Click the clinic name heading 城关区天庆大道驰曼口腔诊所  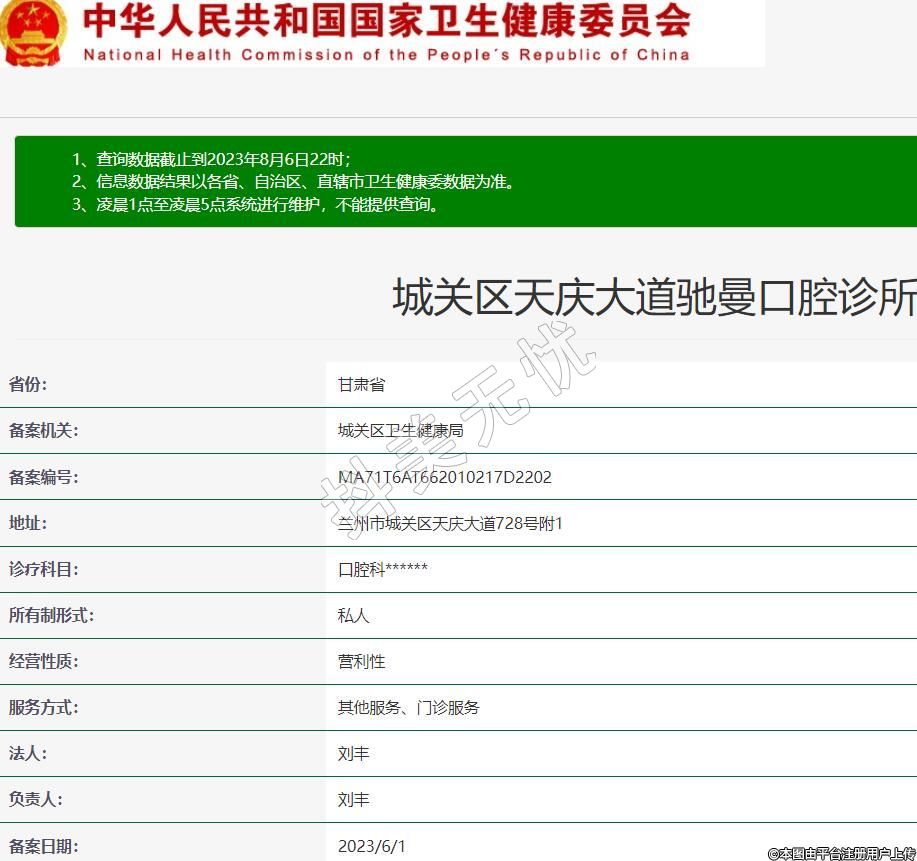pos(653,298)
